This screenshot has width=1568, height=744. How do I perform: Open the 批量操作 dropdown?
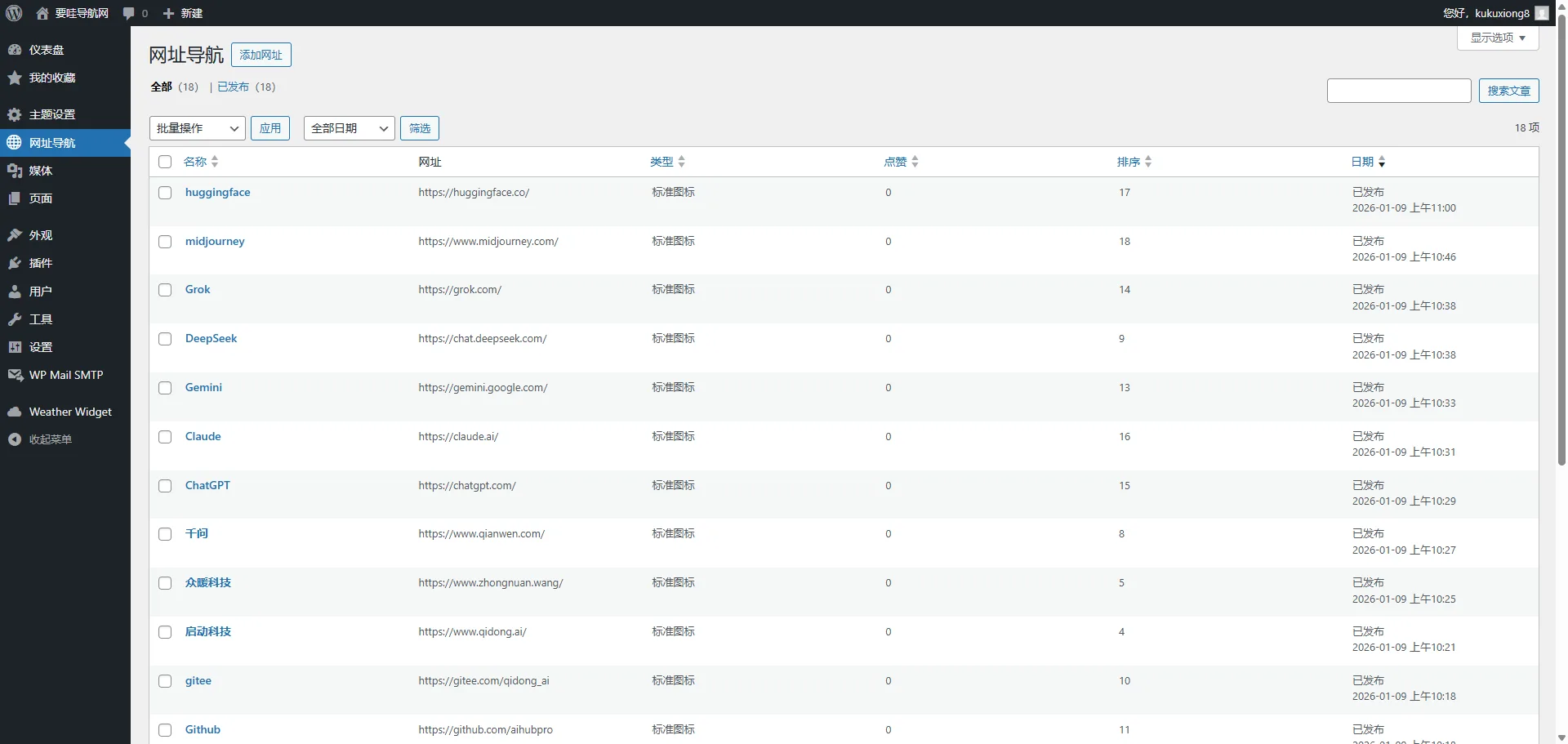pyautogui.click(x=196, y=128)
